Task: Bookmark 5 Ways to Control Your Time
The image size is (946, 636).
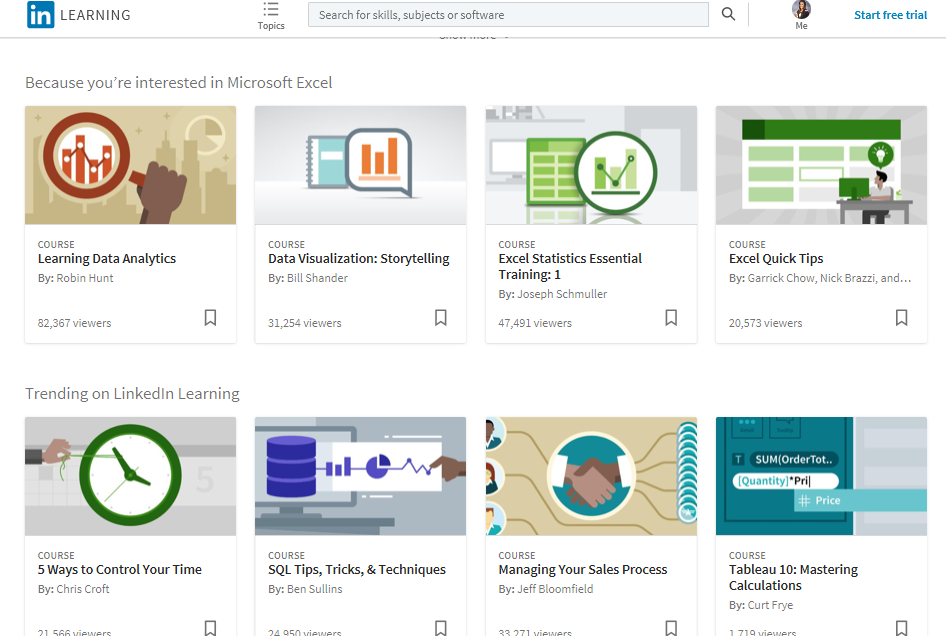Action: 210,628
